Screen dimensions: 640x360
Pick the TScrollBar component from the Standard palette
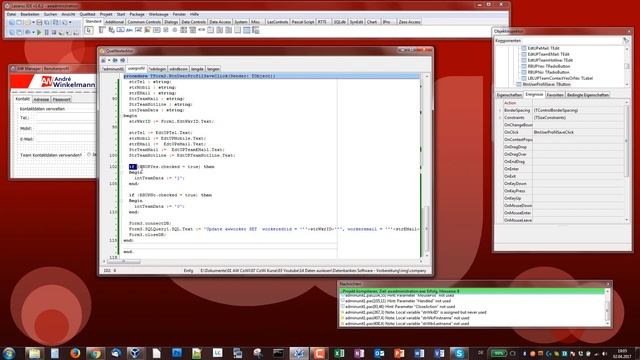(202, 30)
